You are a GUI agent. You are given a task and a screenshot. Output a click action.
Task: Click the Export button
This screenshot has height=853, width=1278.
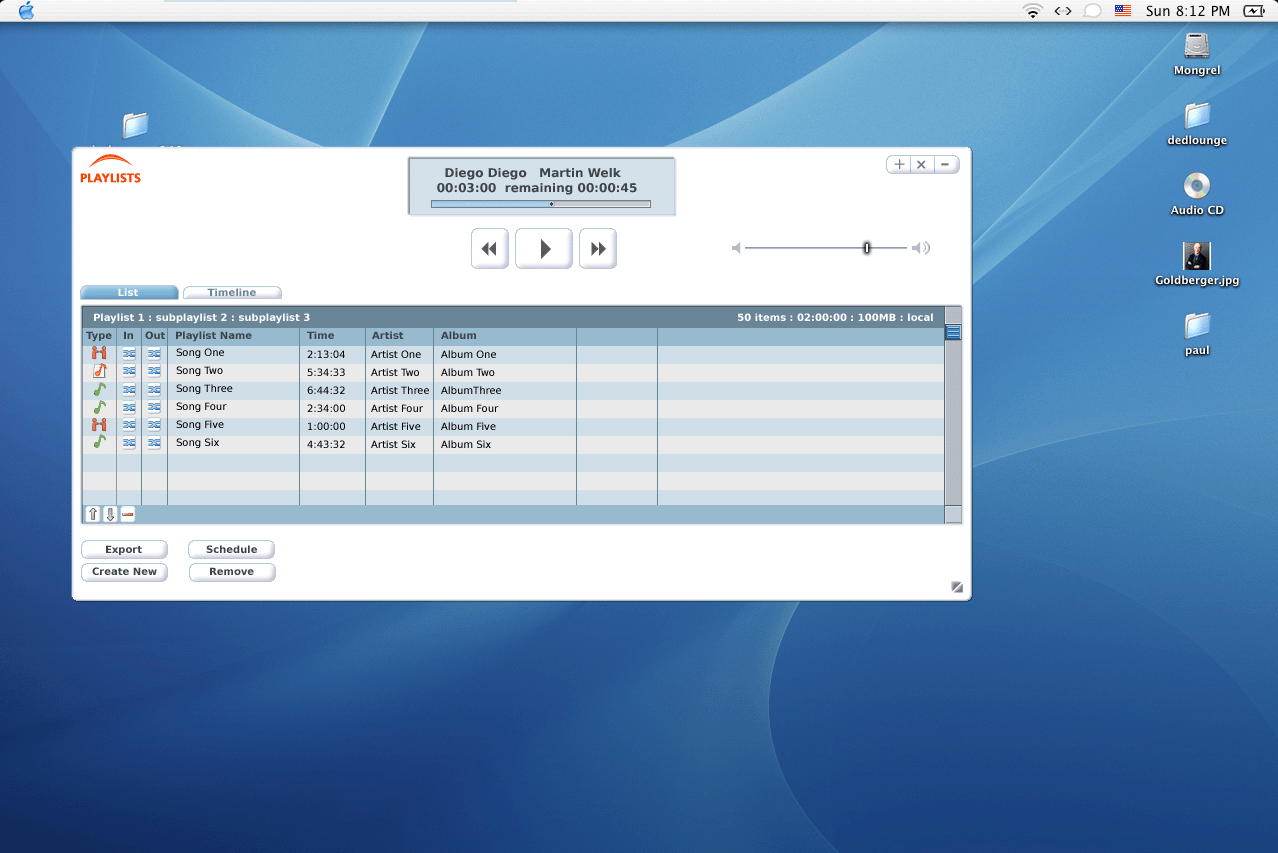124,550
